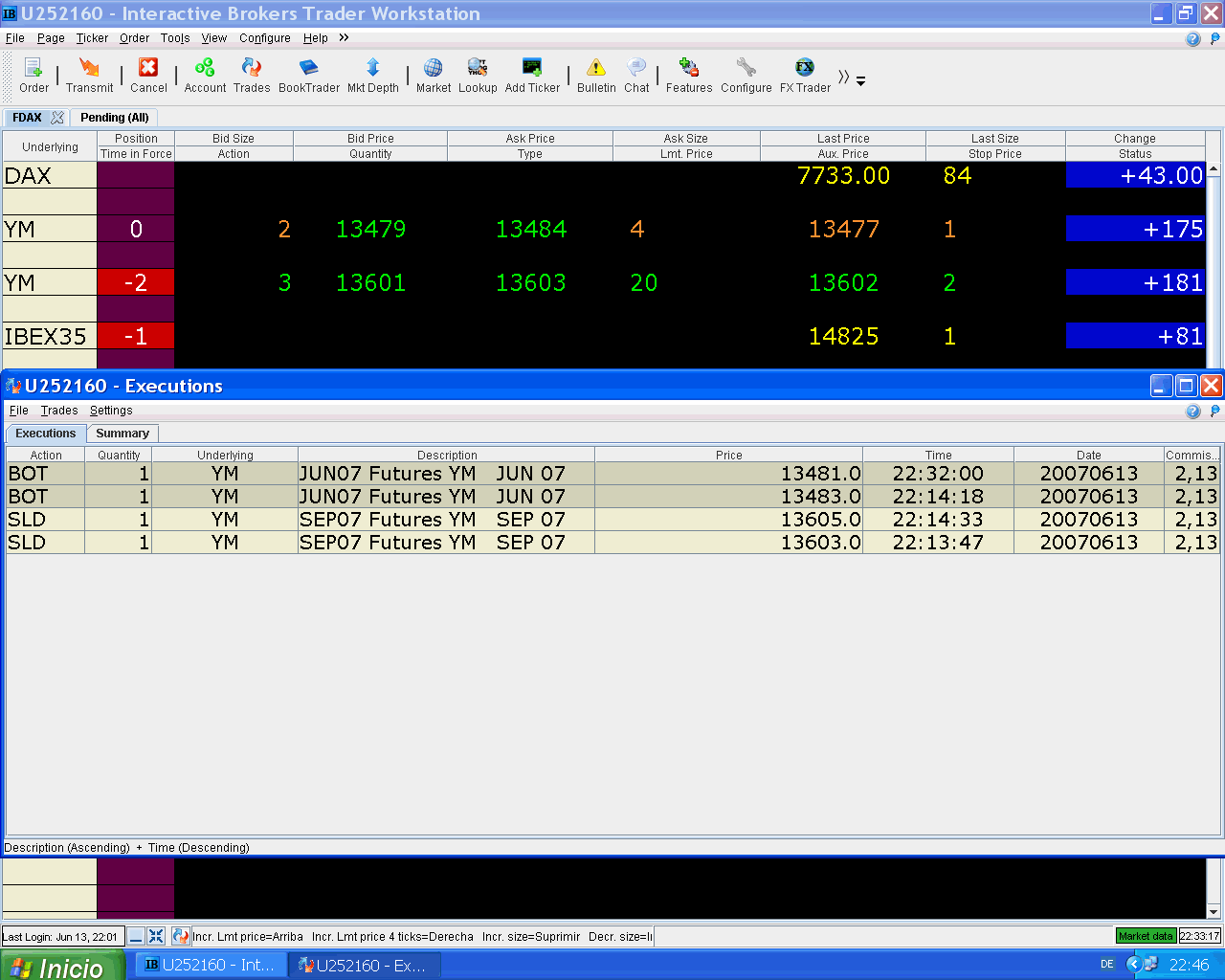This screenshot has width=1225, height=980.
Task: Click the Market globe icon
Action: 433,67
